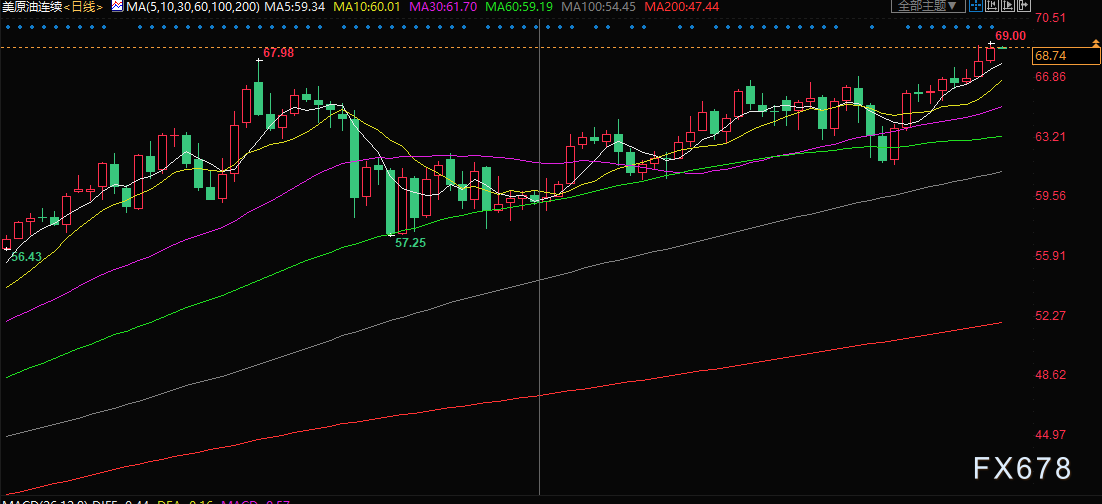
Task: Click the 48.62 price axis value
Action: 1051,375
